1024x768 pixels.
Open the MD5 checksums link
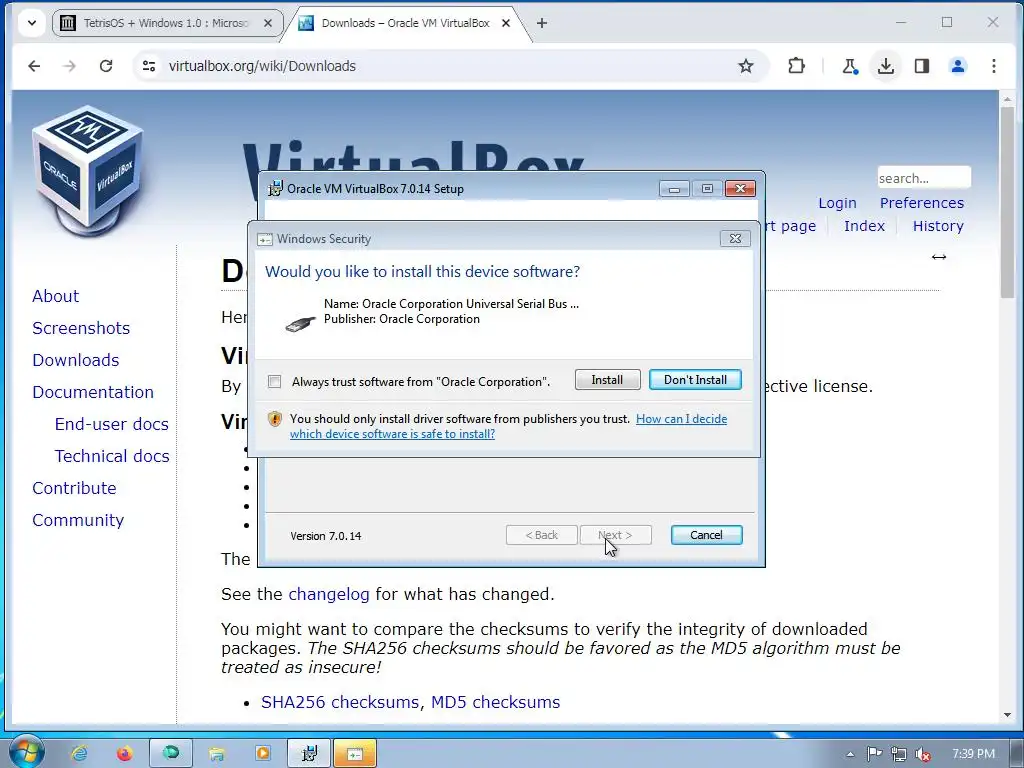tap(495, 702)
